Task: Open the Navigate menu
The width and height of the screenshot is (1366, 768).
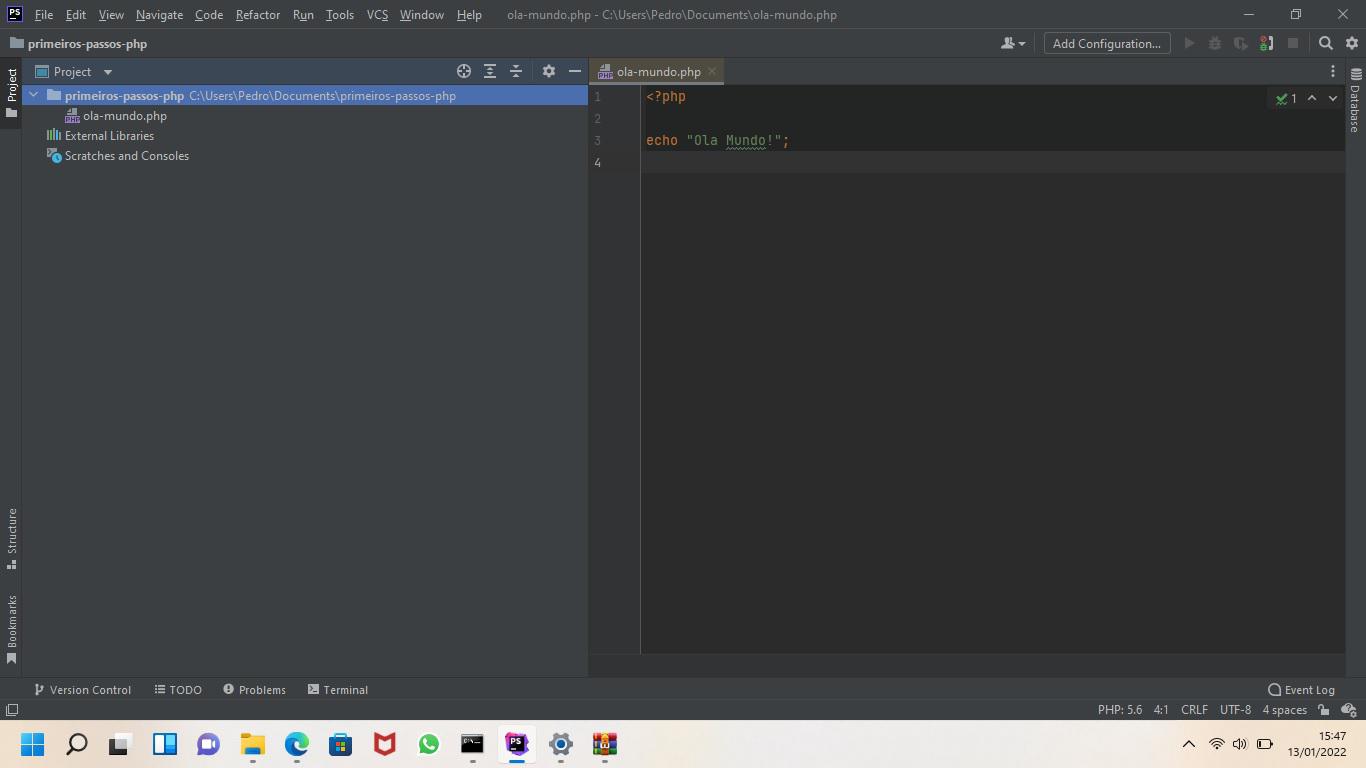Action: pyautogui.click(x=159, y=15)
